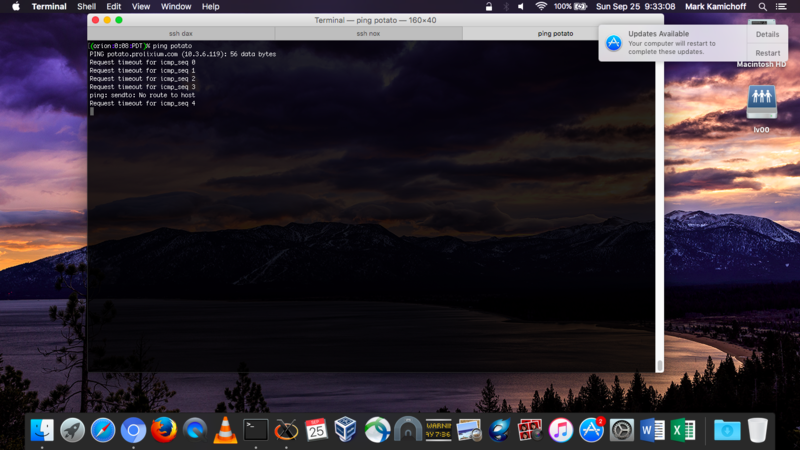
Task: Open Microsoft Word from the dock
Action: [652, 430]
